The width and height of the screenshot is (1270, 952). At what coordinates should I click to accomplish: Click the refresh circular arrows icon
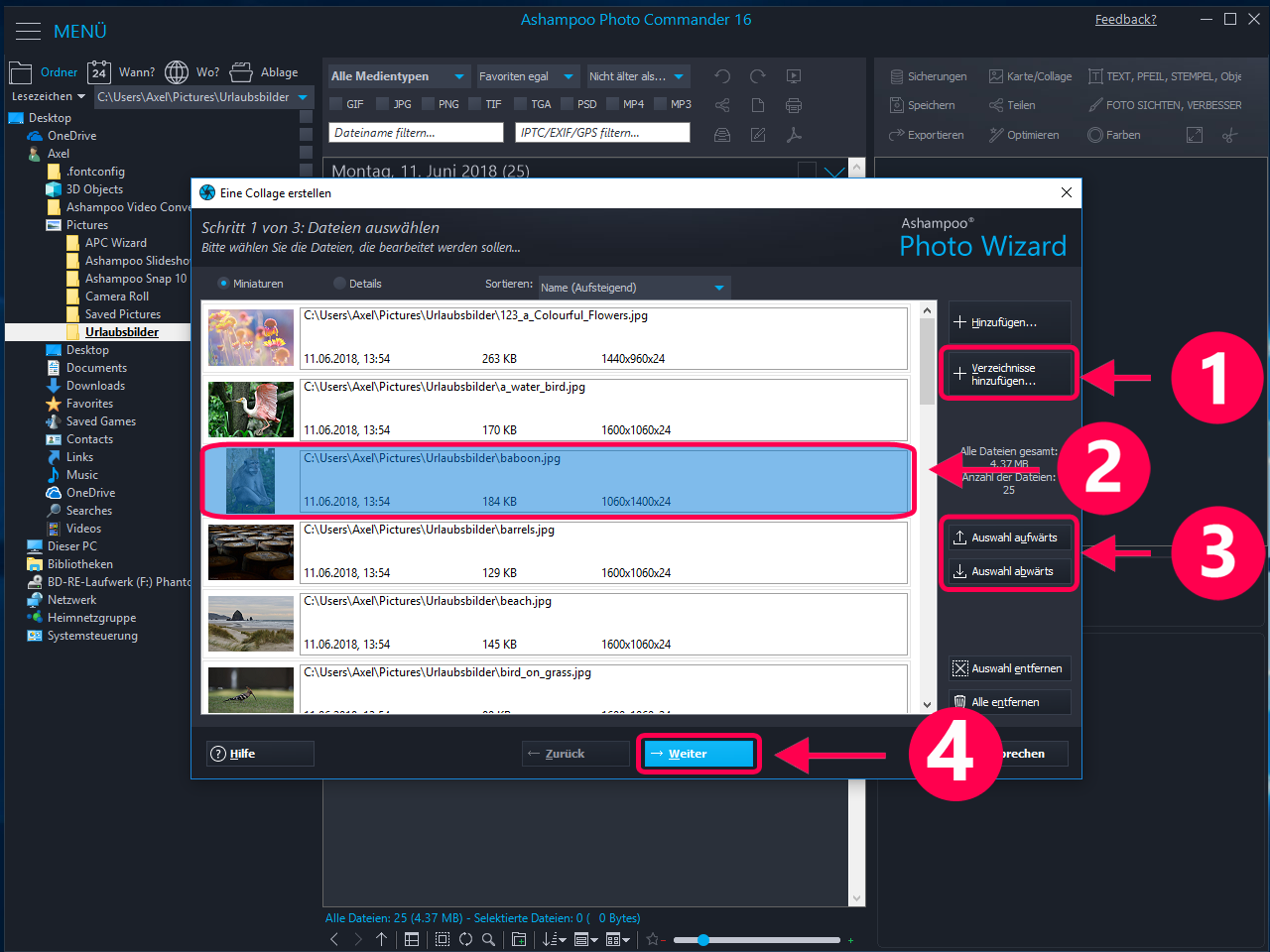465,939
